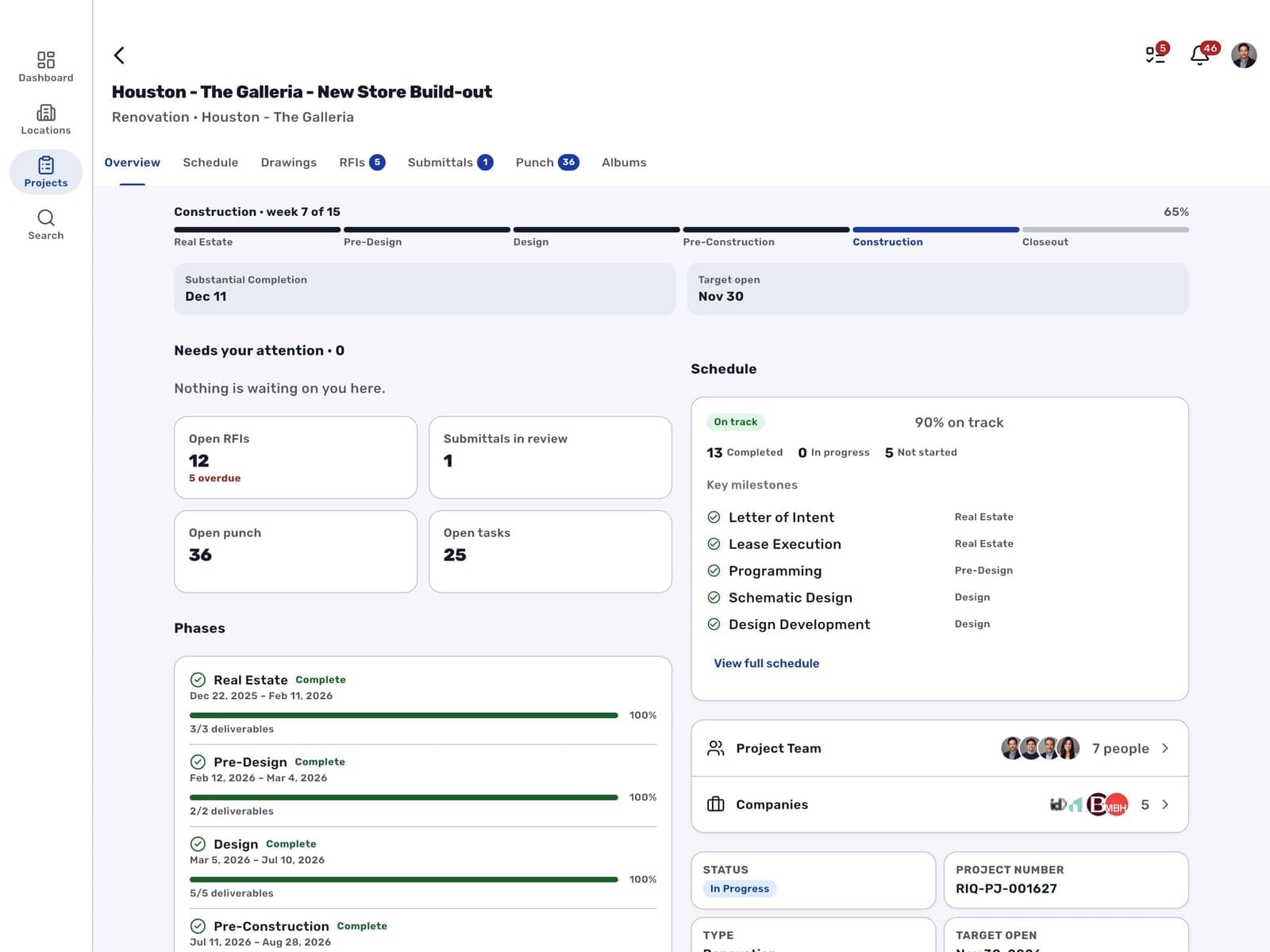The height and width of the screenshot is (952, 1270).
Task: Click the Real Estate phase 100% progress bar
Action: point(403,716)
